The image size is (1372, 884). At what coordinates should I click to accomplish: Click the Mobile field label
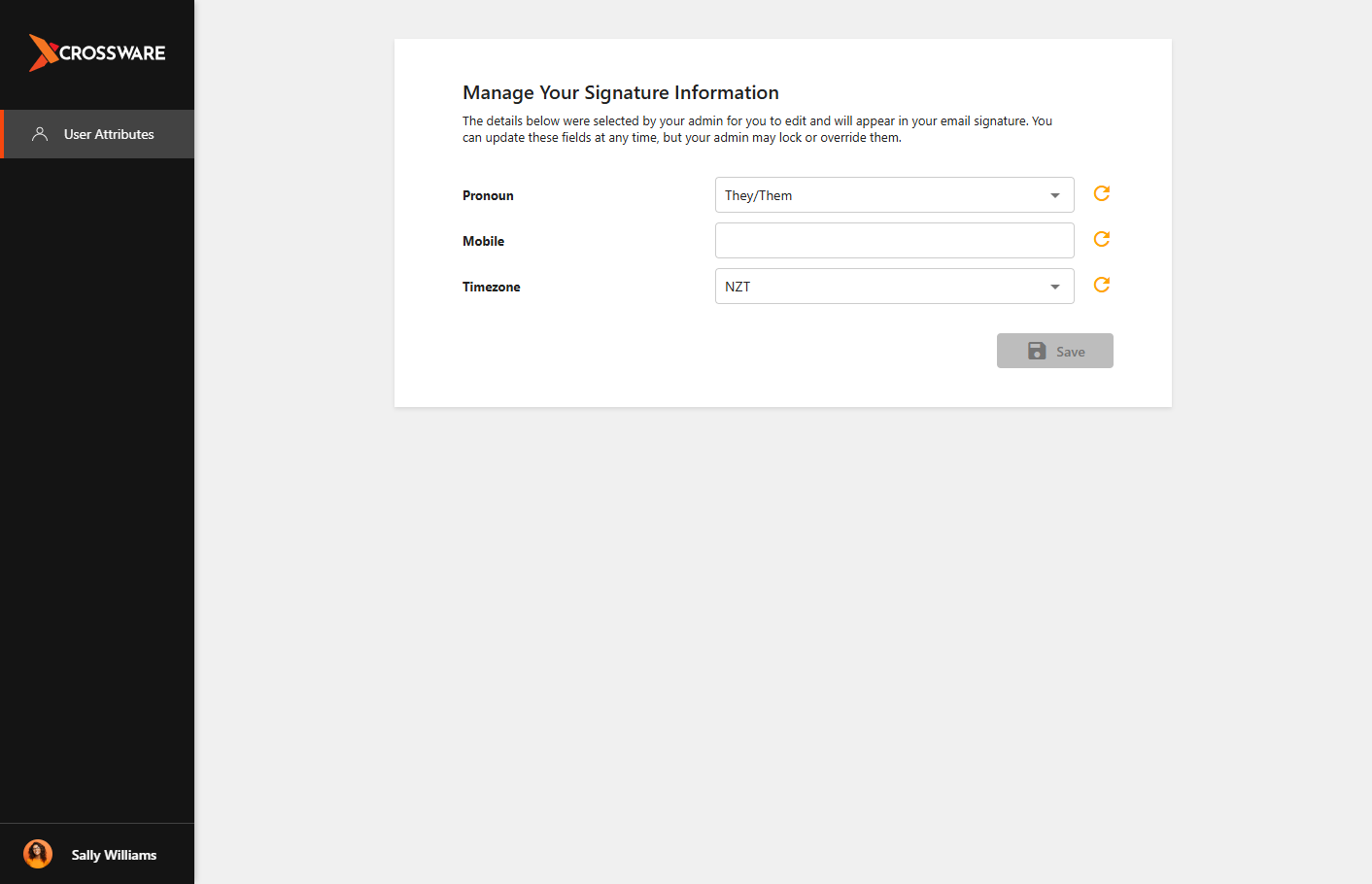(x=483, y=241)
